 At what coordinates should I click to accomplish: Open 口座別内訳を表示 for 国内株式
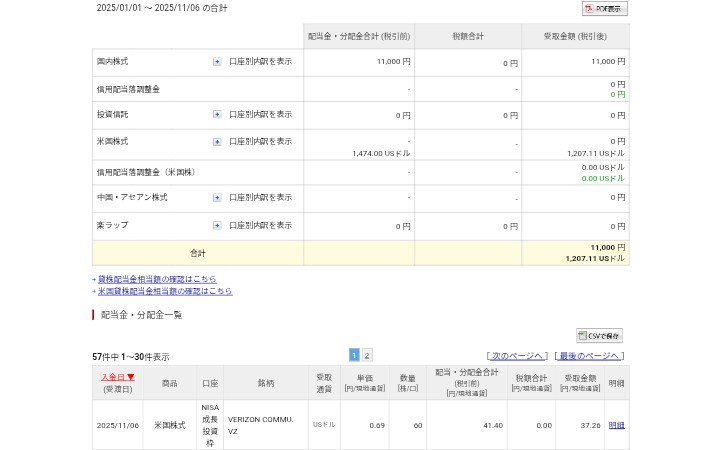coord(260,61)
